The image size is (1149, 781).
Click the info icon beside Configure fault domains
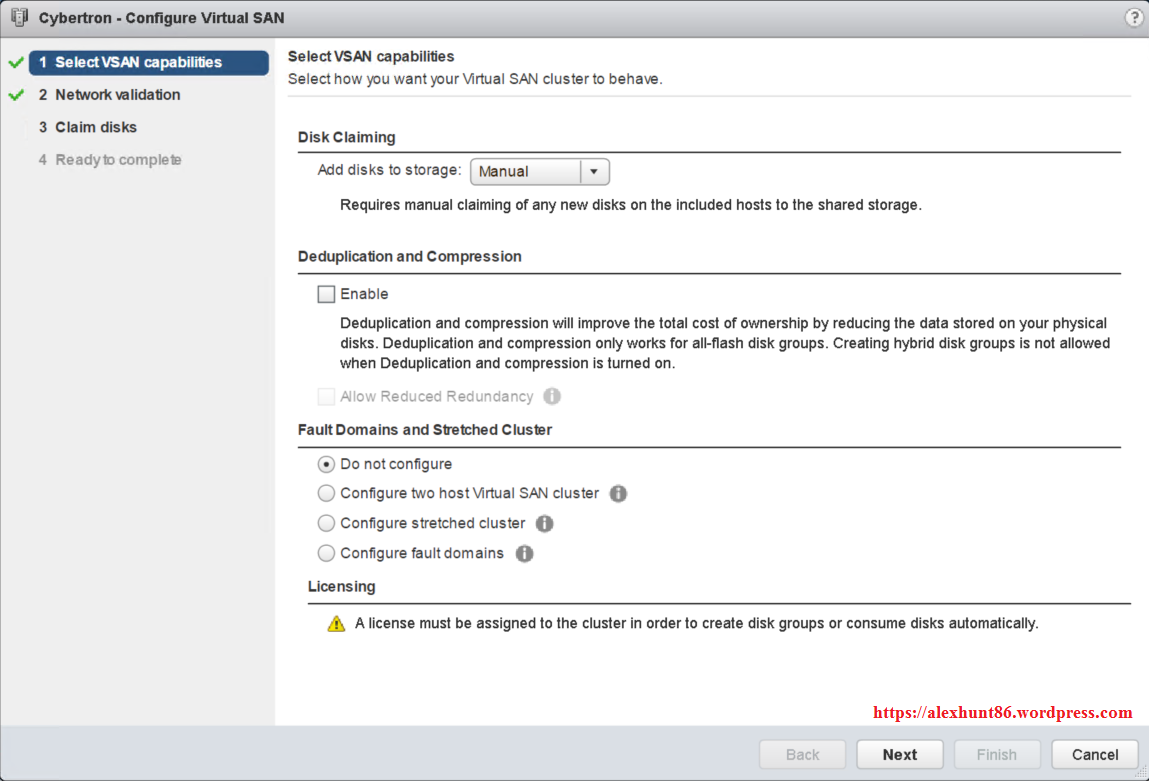coord(524,553)
